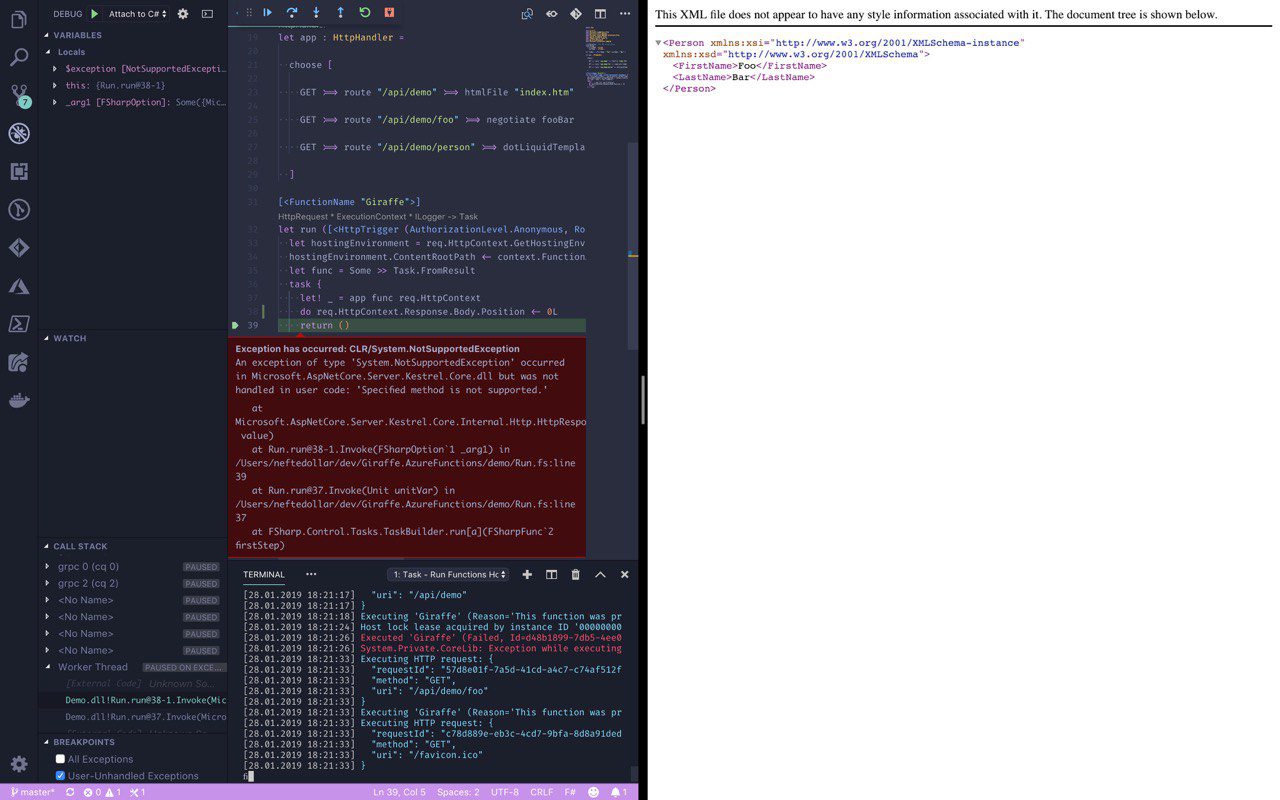Open the Search view in activity bar
The height and width of the screenshot is (800, 1280).
tap(19, 57)
